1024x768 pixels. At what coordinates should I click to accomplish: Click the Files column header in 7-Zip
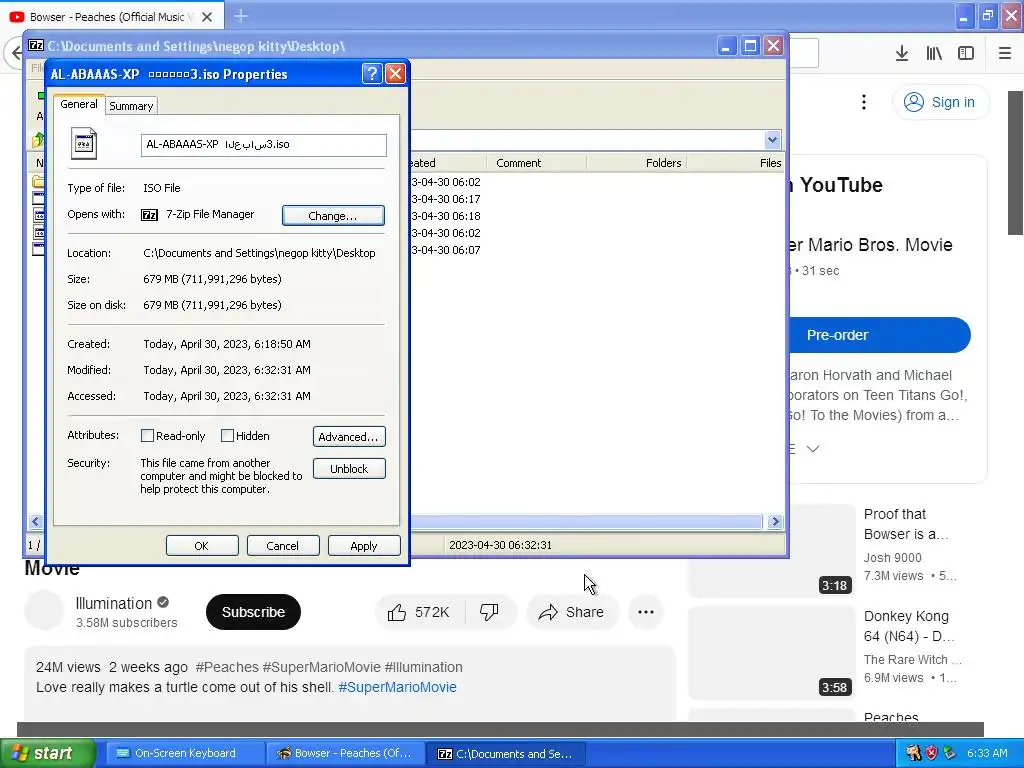tap(735, 163)
